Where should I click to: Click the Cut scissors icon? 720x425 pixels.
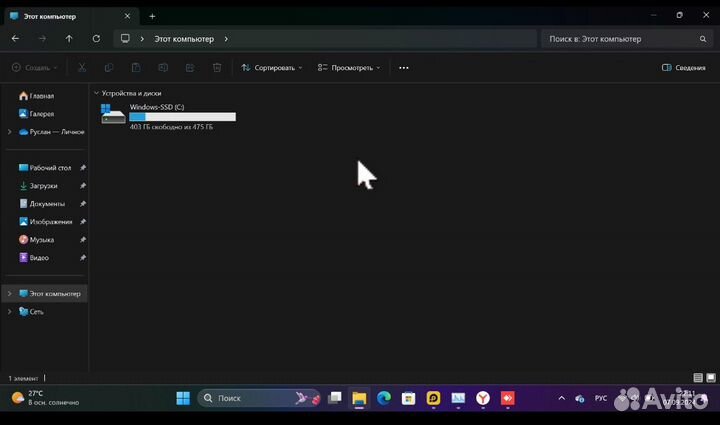[x=82, y=67]
